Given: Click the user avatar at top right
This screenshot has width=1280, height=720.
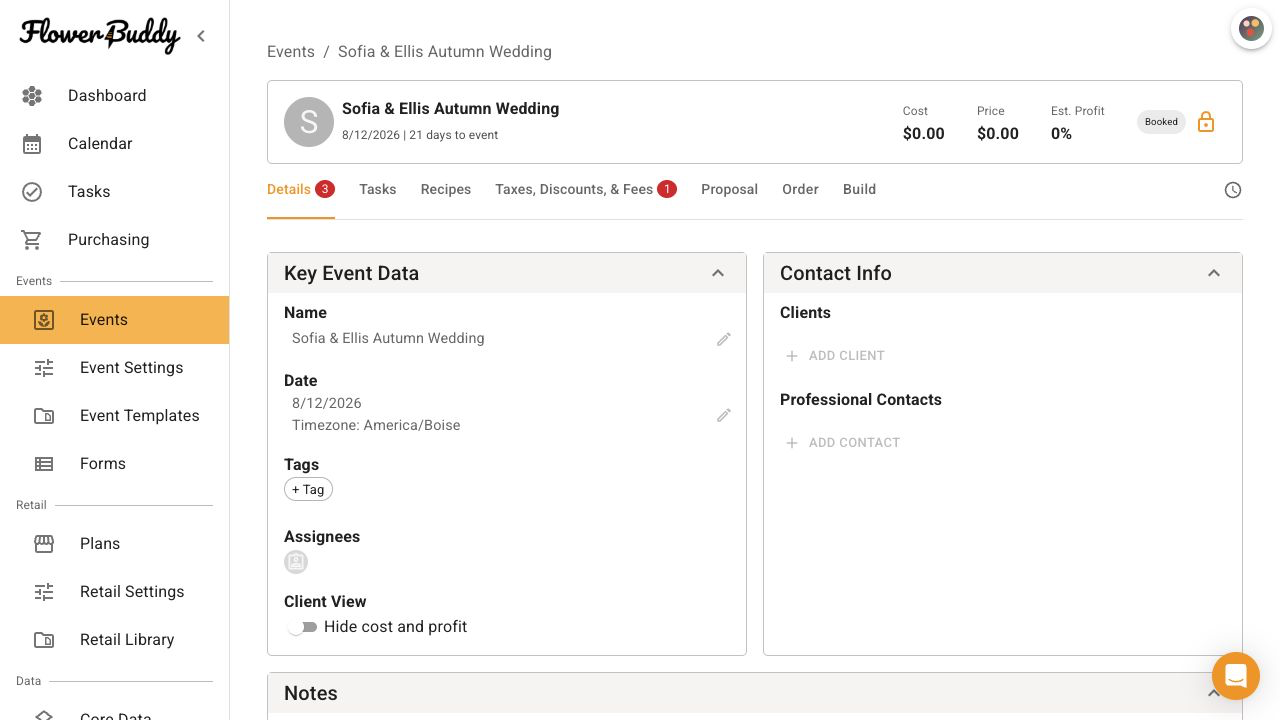Looking at the screenshot, I should 1251,28.
